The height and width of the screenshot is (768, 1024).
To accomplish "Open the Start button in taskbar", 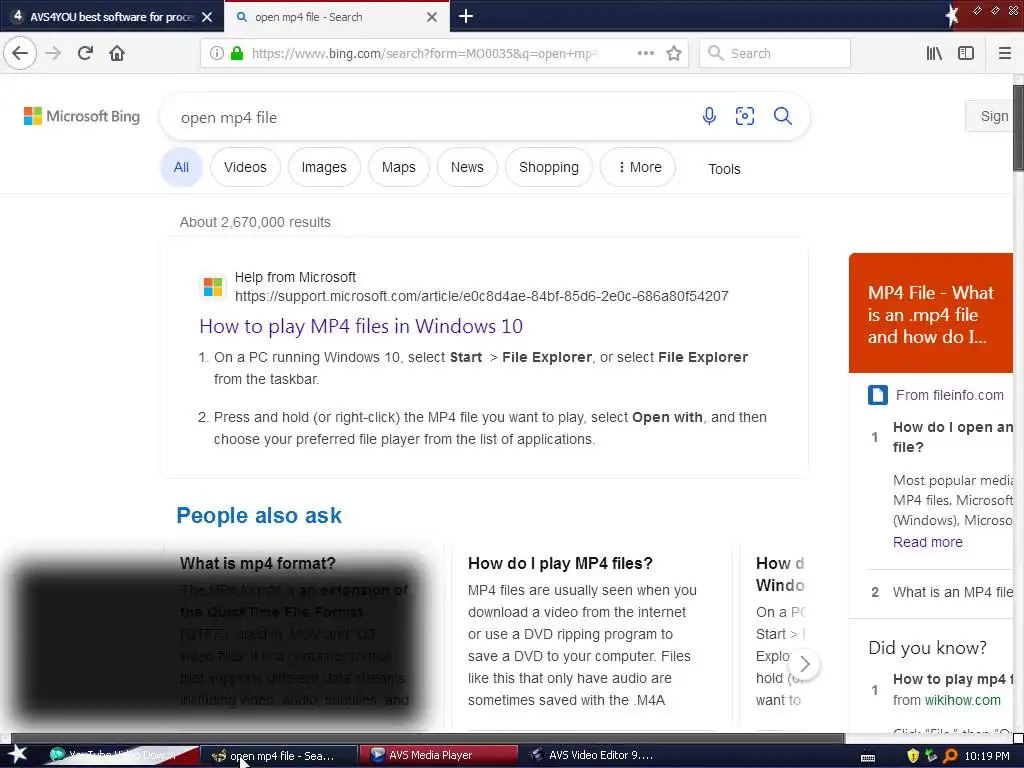I will pyautogui.click(x=17, y=755).
